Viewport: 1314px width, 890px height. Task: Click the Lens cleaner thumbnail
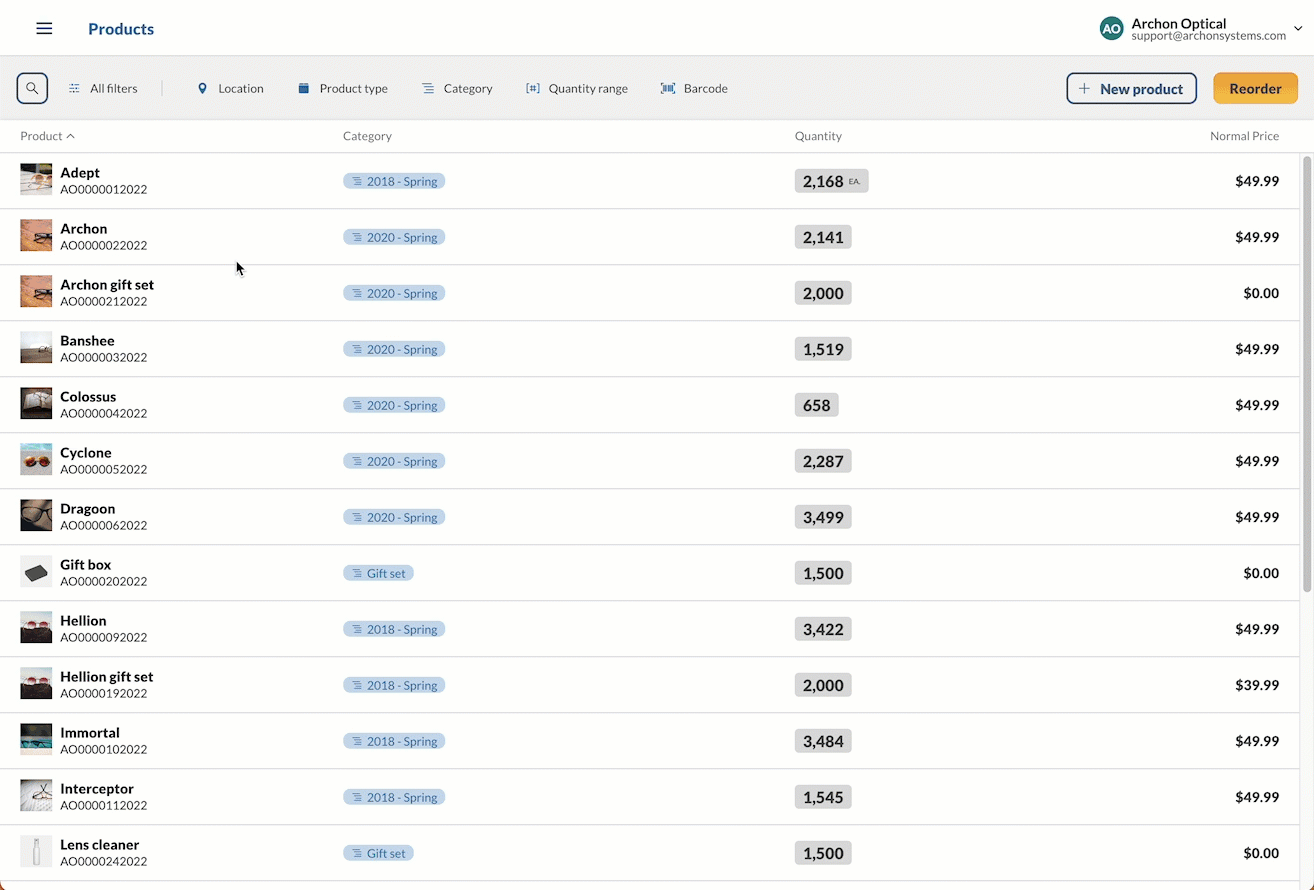(x=36, y=852)
